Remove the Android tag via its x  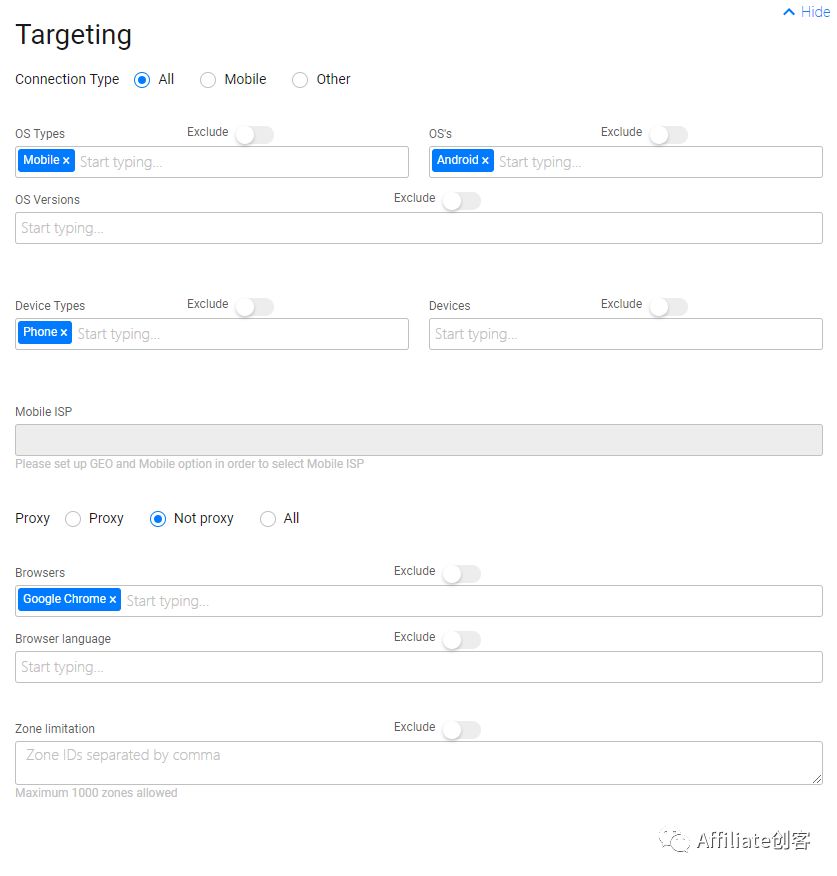pyautogui.click(x=485, y=161)
